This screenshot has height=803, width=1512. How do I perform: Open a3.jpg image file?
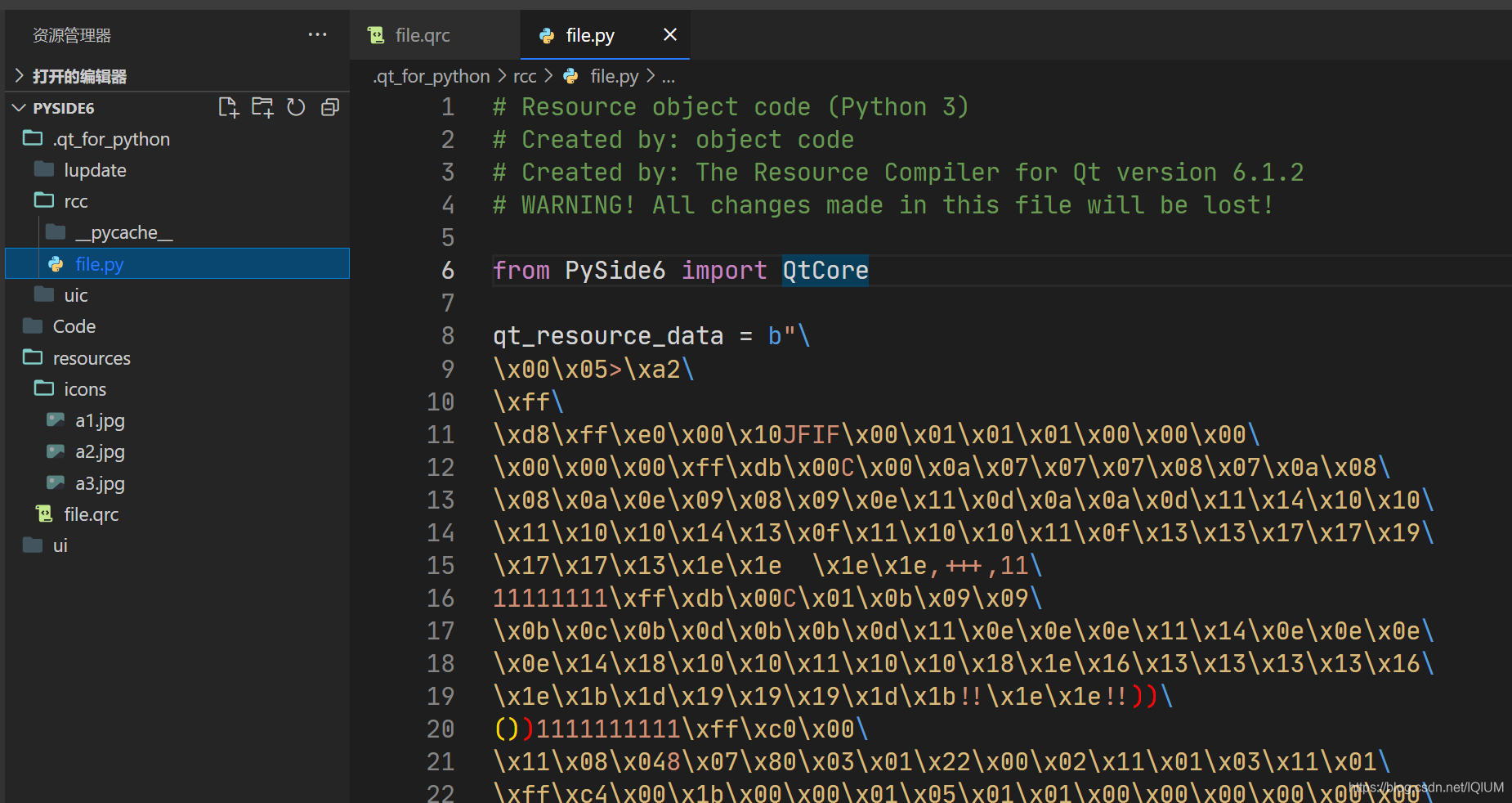click(x=177, y=483)
